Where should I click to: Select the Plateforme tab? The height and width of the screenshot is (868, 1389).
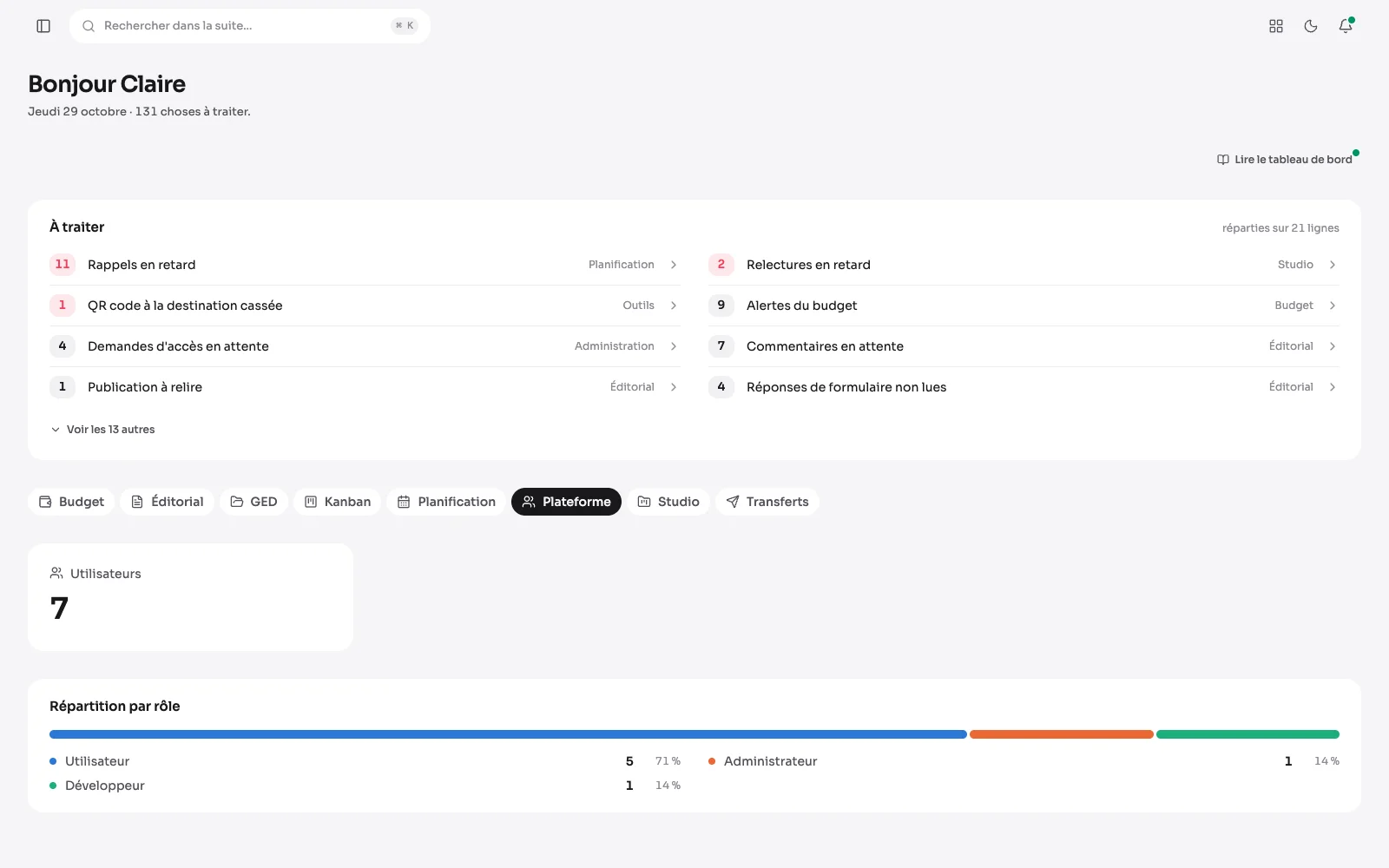point(566,502)
